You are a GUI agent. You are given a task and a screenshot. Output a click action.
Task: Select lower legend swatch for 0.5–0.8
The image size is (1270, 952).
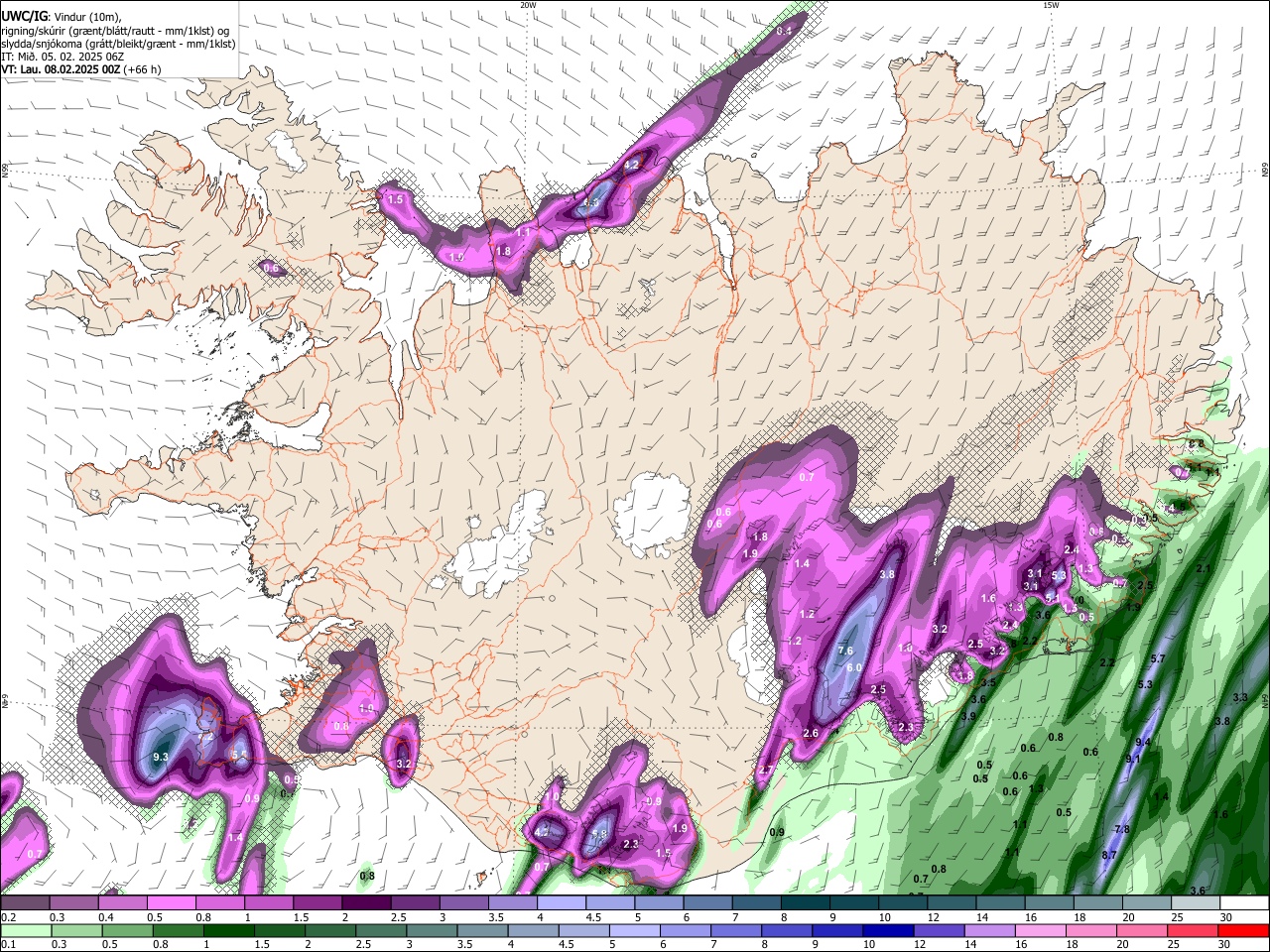[128, 931]
